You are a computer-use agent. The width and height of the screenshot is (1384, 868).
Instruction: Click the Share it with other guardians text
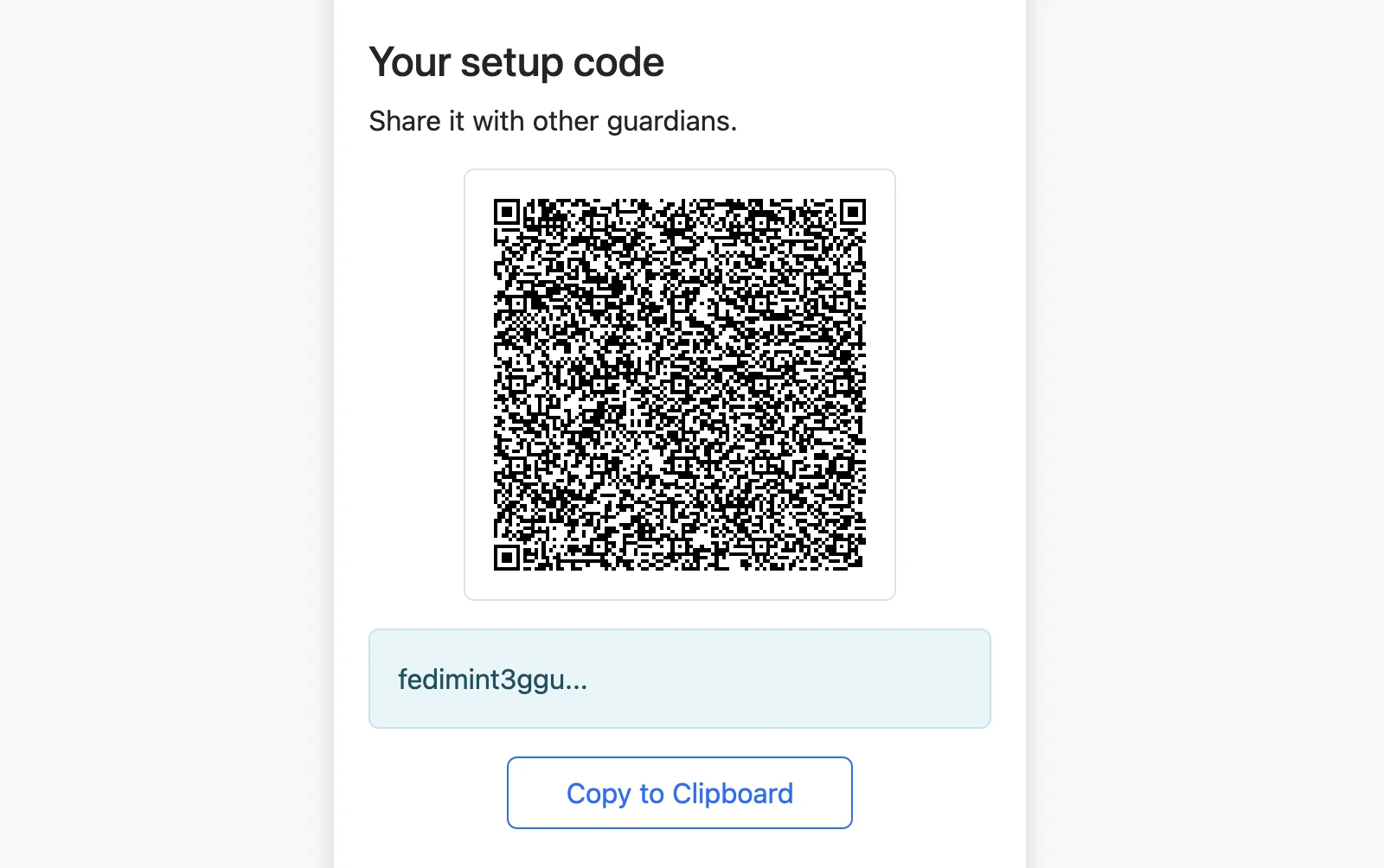click(x=554, y=121)
